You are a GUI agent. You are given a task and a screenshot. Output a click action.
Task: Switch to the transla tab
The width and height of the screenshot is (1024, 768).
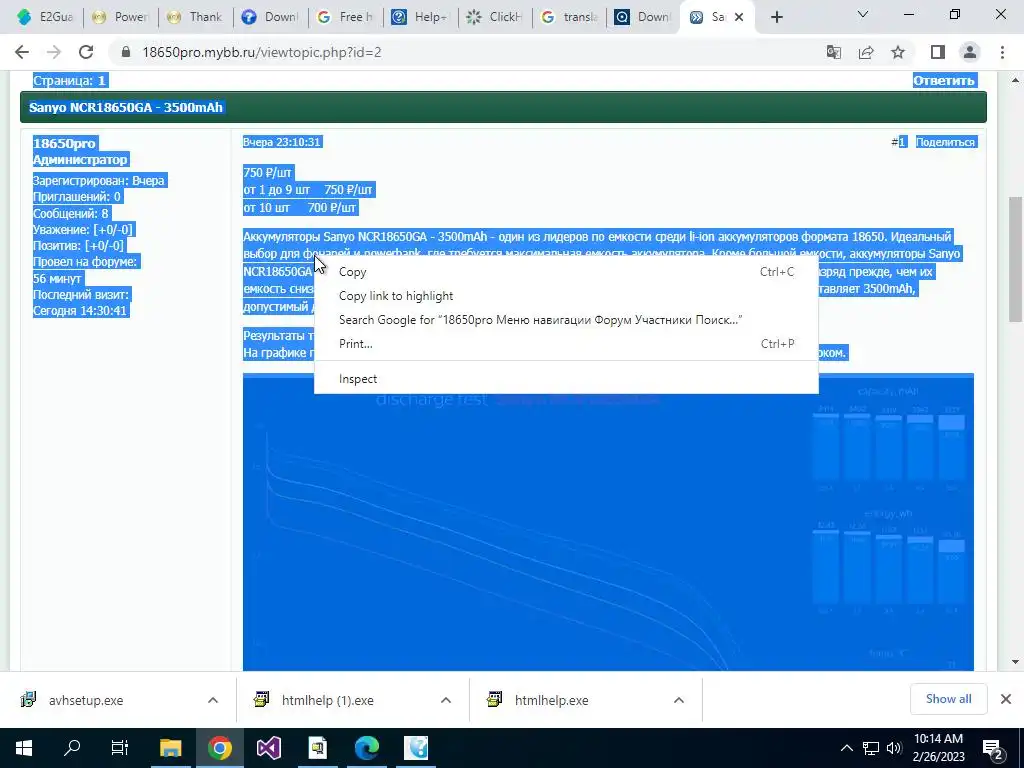point(570,17)
